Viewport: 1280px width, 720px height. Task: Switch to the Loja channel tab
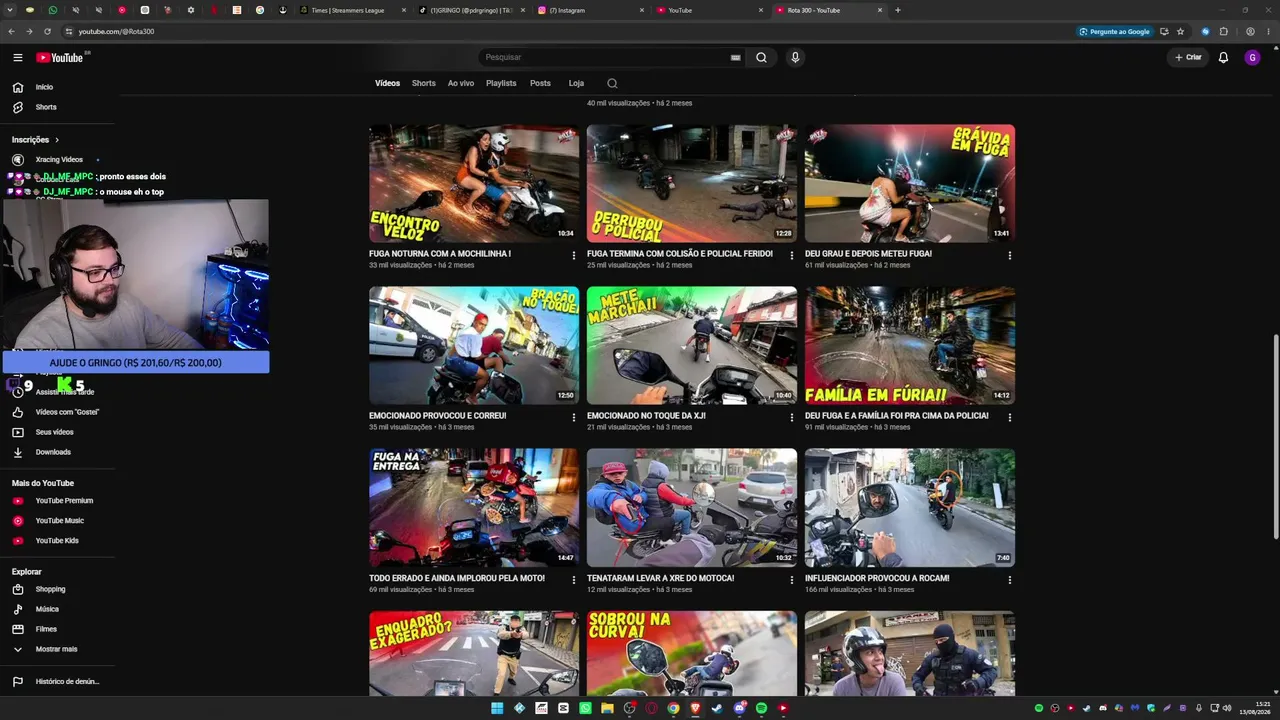[576, 83]
